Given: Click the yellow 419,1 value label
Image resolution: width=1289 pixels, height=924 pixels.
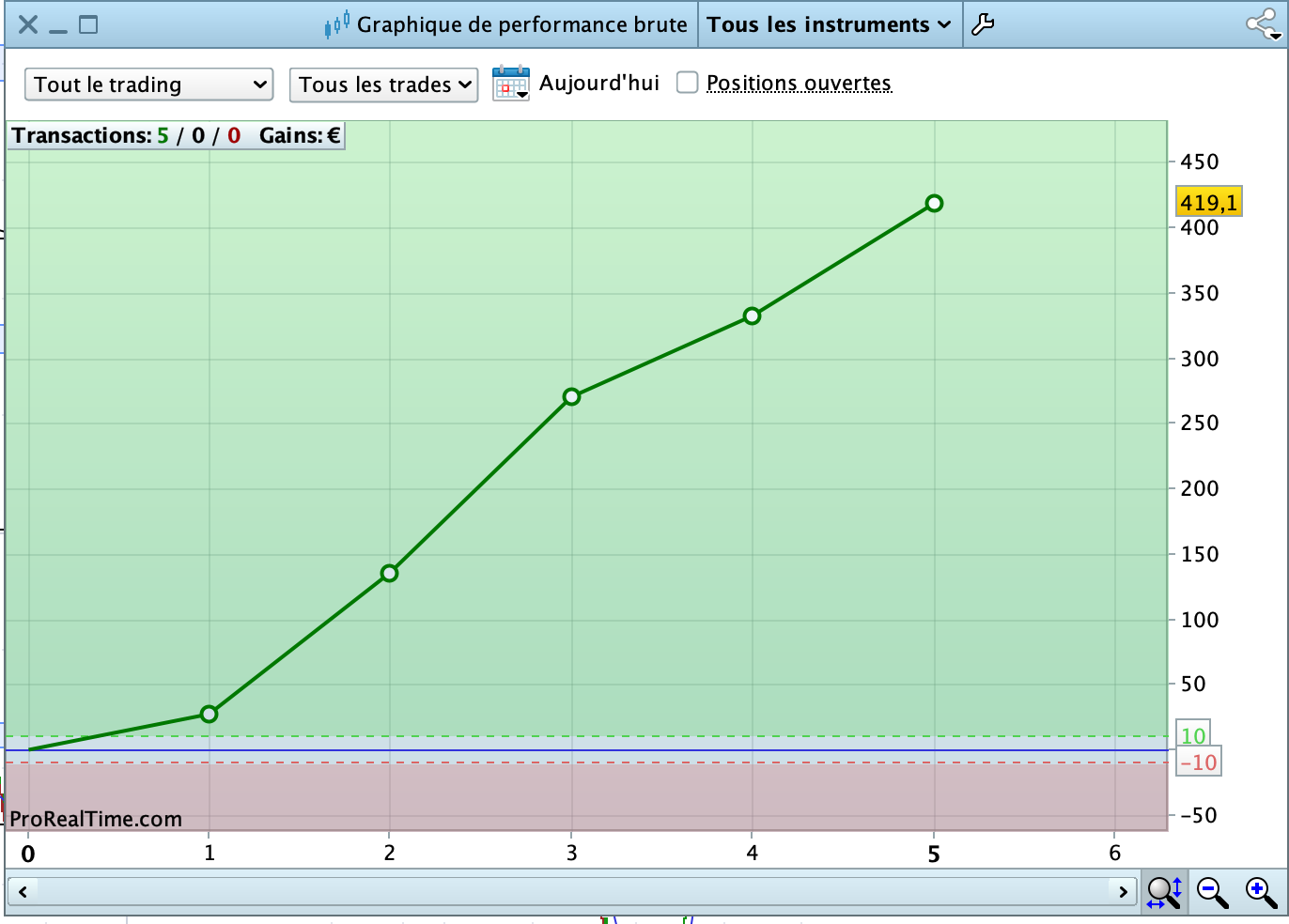Looking at the screenshot, I should tap(1209, 202).
